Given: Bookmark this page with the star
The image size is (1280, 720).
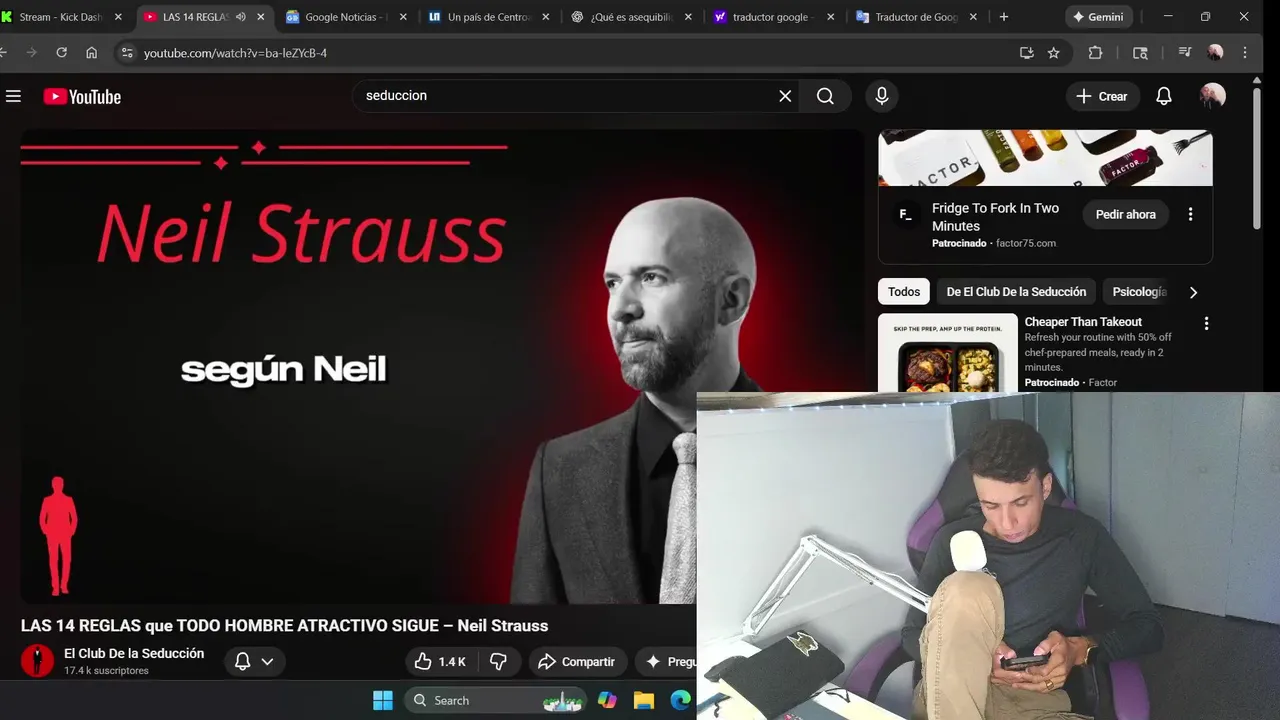Looking at the screenshot, I should tap(1053, 53).
